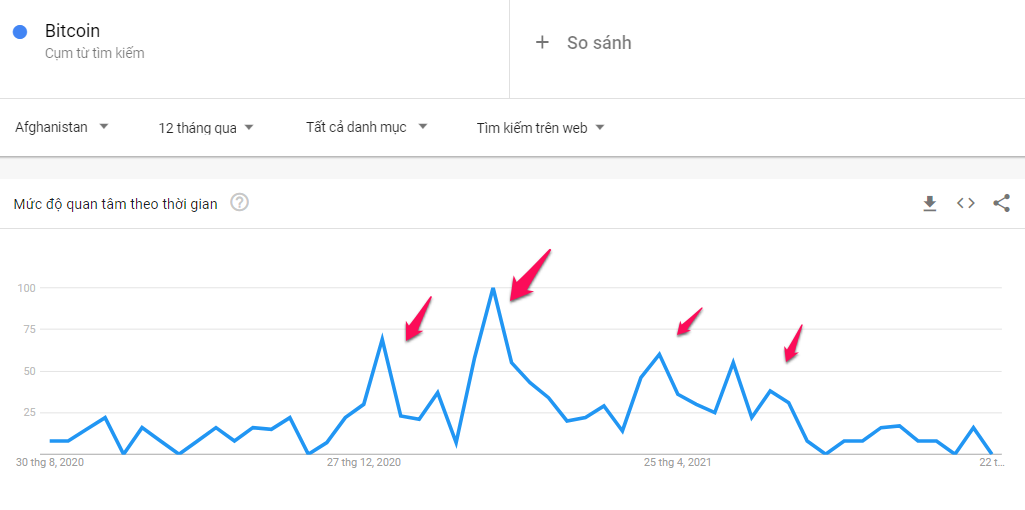Screen dimensions: 1025x510
Task: Click the 25 thg 4, 2021 date label
Action: (678, 462)
